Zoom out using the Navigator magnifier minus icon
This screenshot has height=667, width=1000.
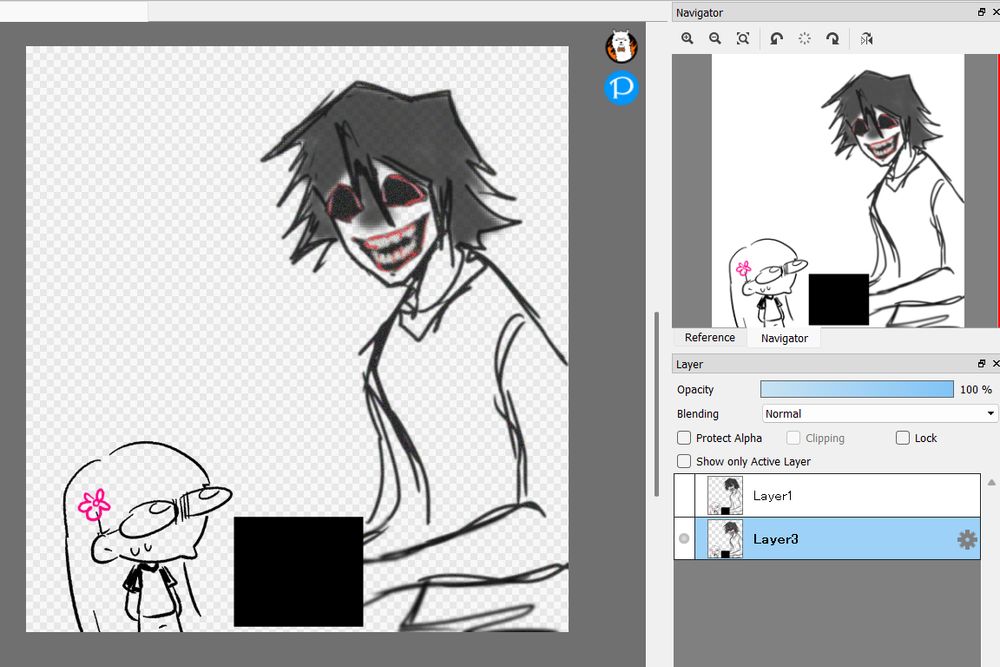(715, 39)
